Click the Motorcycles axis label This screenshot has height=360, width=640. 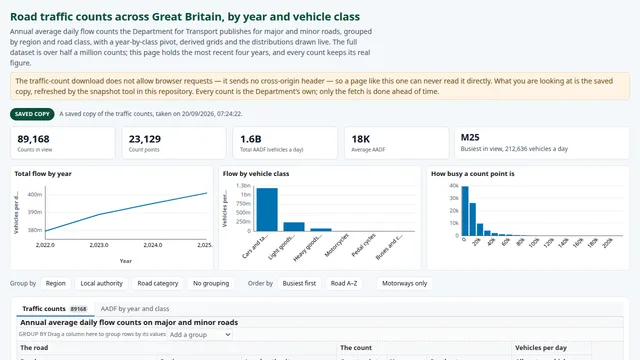337,245
